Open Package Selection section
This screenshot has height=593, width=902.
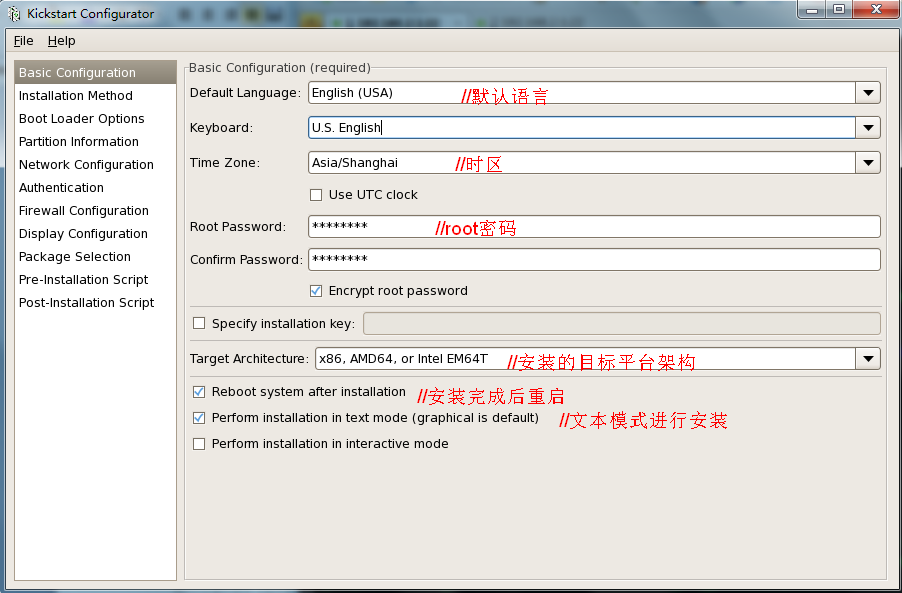point(95,257)
